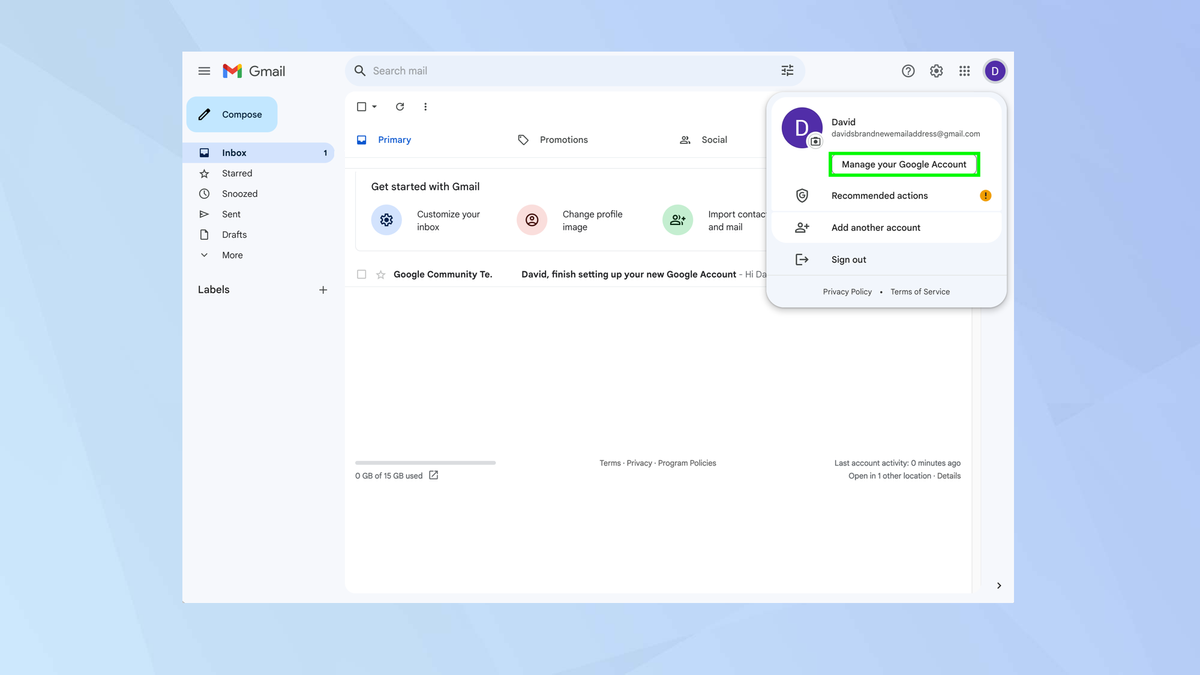Image resolution: width=1200 pixels, height=675 pixels.
Task: Click inside the Search mail field
Action: tap(500, 70)
